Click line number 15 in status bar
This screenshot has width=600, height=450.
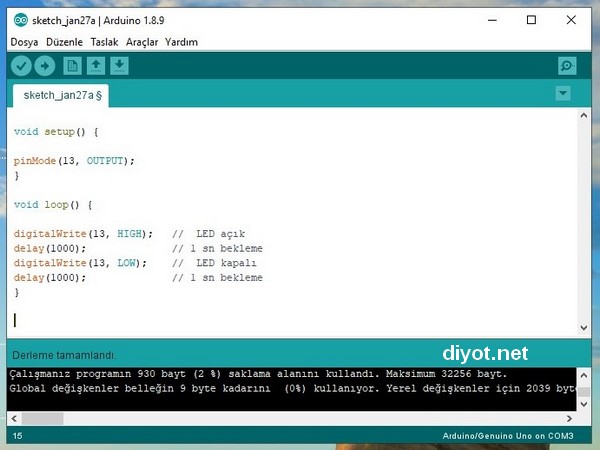(x=17, y=436)
